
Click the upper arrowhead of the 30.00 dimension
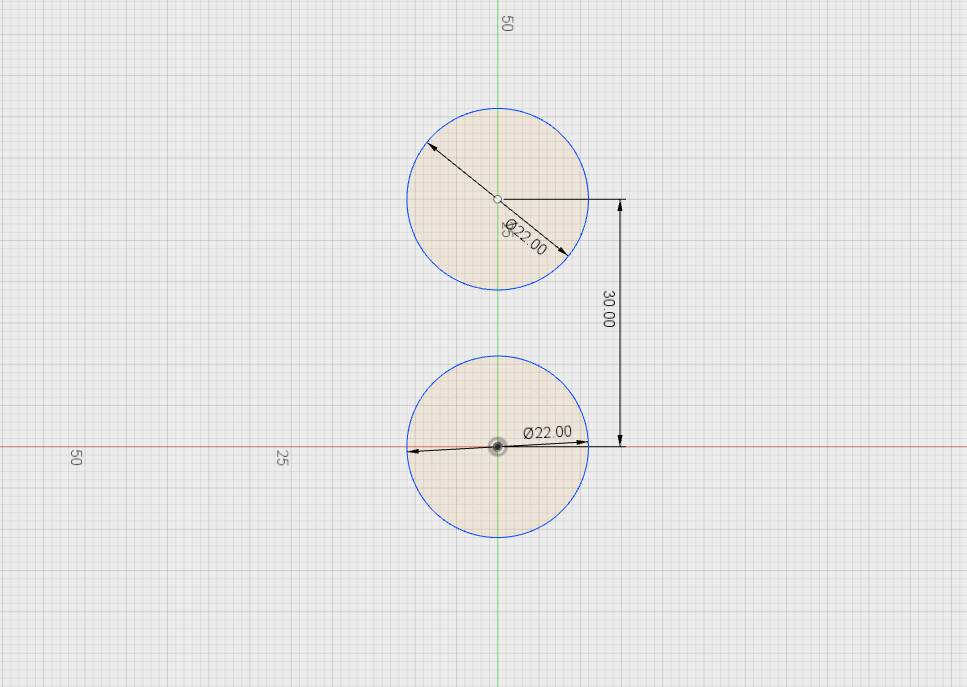tap(621, 204)
